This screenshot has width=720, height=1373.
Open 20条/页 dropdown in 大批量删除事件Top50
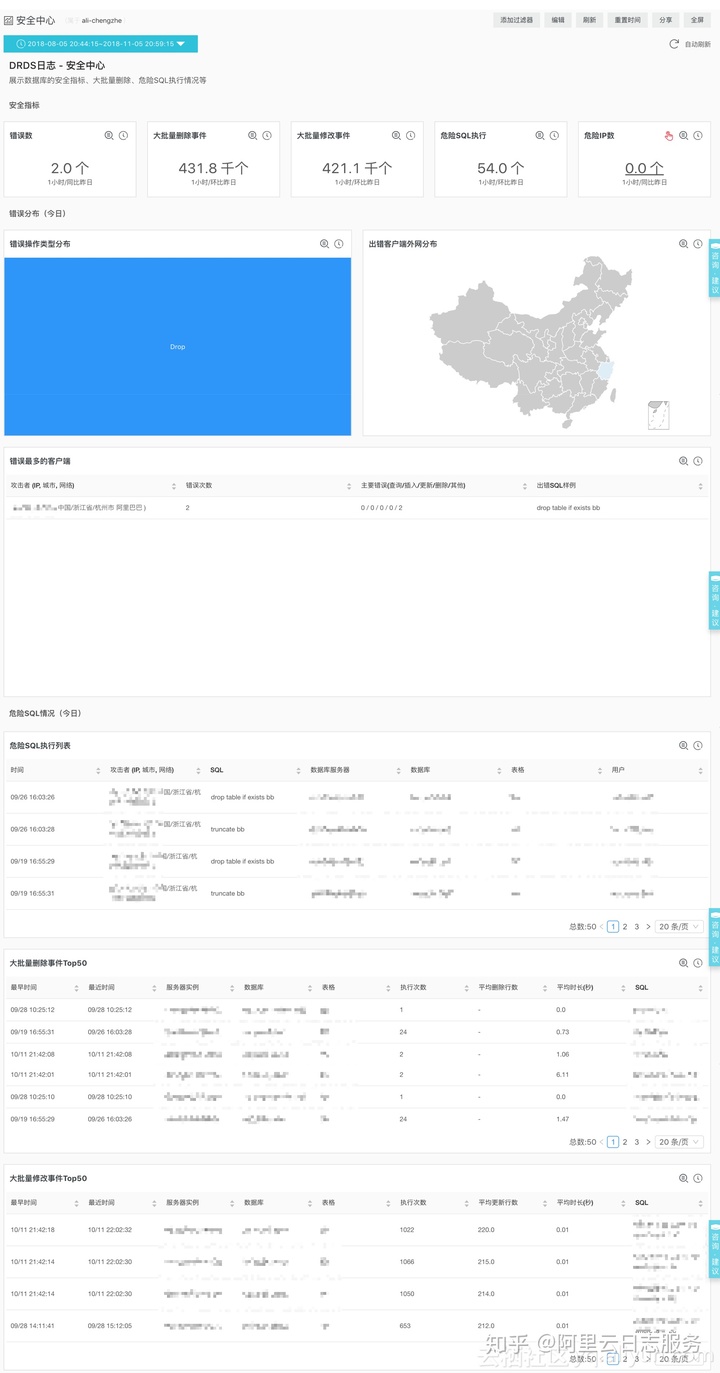pos(679,1142)
